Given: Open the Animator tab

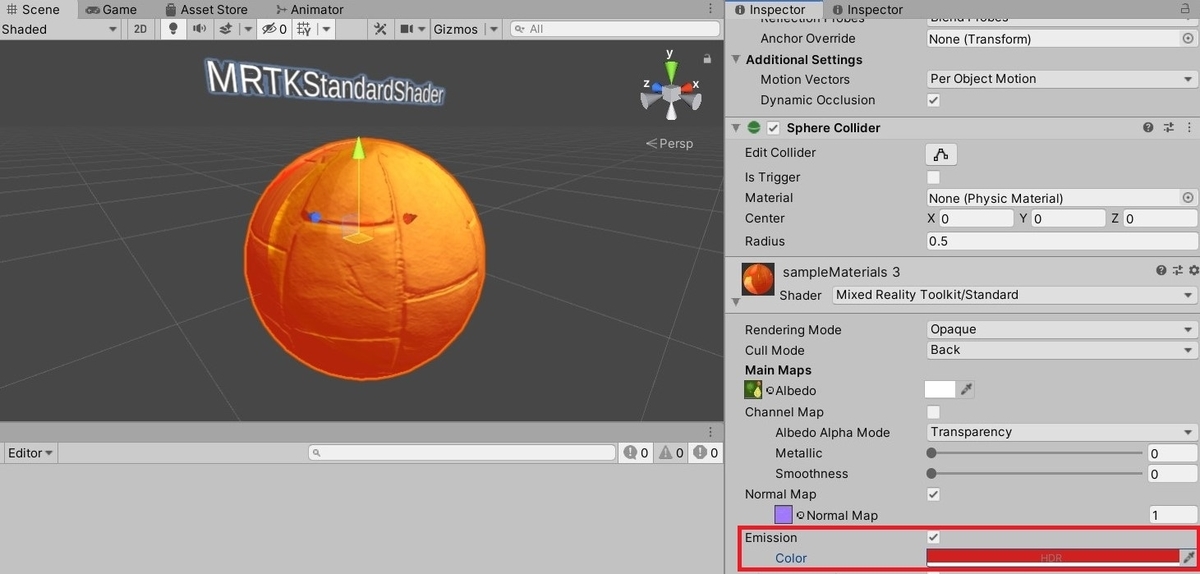Looking at the screenshot, I should click(x=309, y=9).
